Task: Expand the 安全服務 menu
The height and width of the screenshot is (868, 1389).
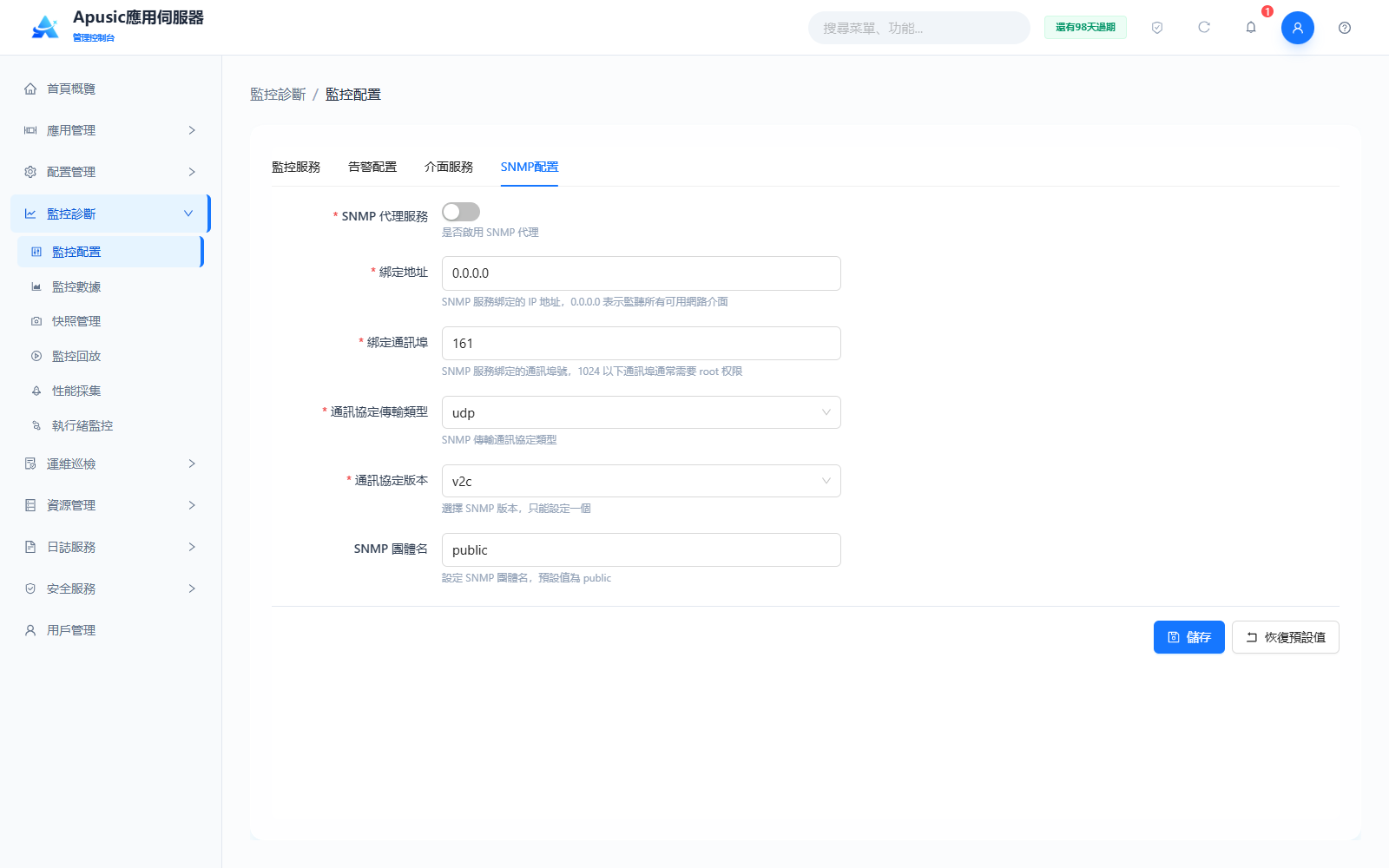Action: (110, 589)
